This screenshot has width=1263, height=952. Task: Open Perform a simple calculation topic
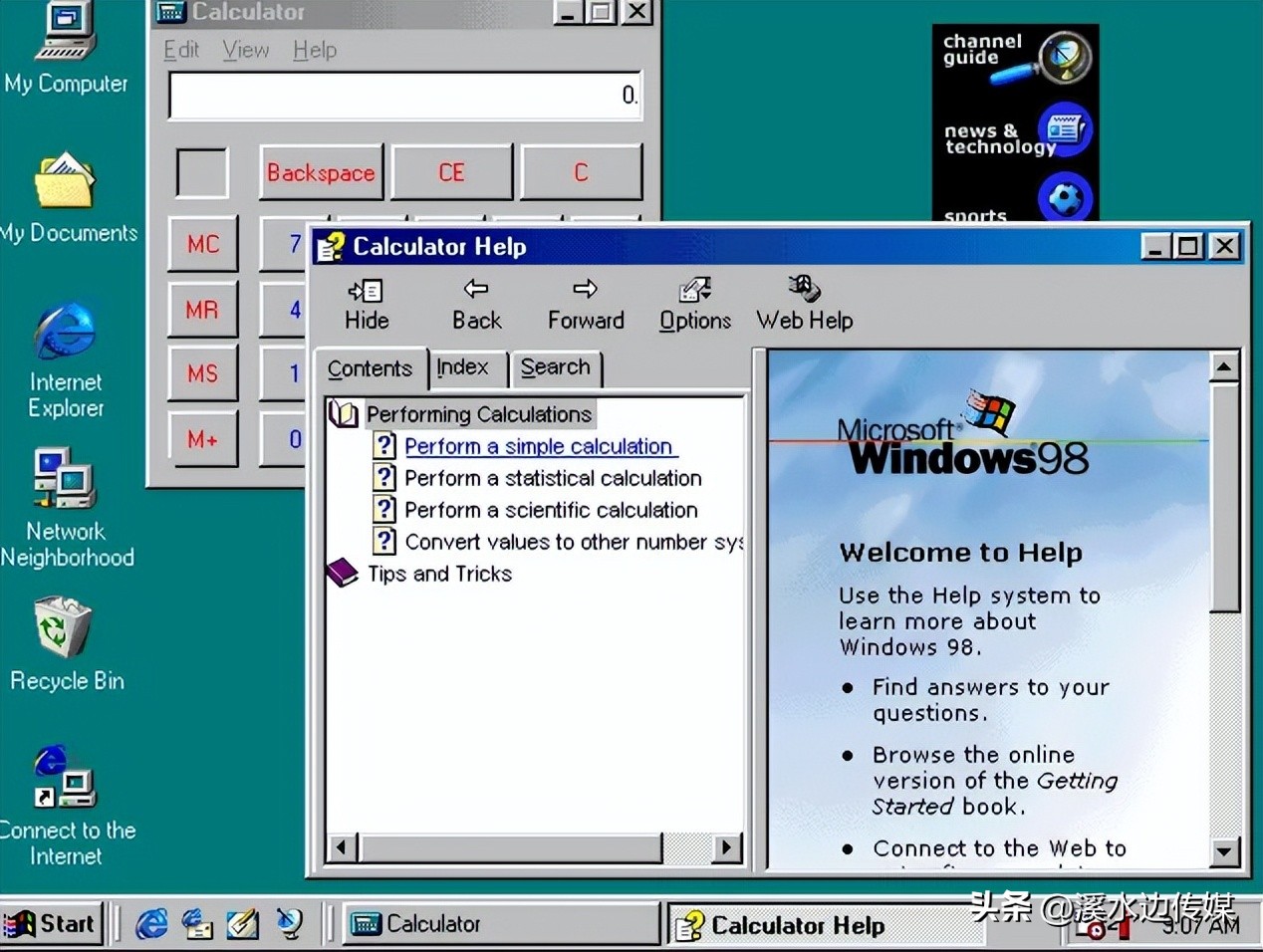[539, 446]
